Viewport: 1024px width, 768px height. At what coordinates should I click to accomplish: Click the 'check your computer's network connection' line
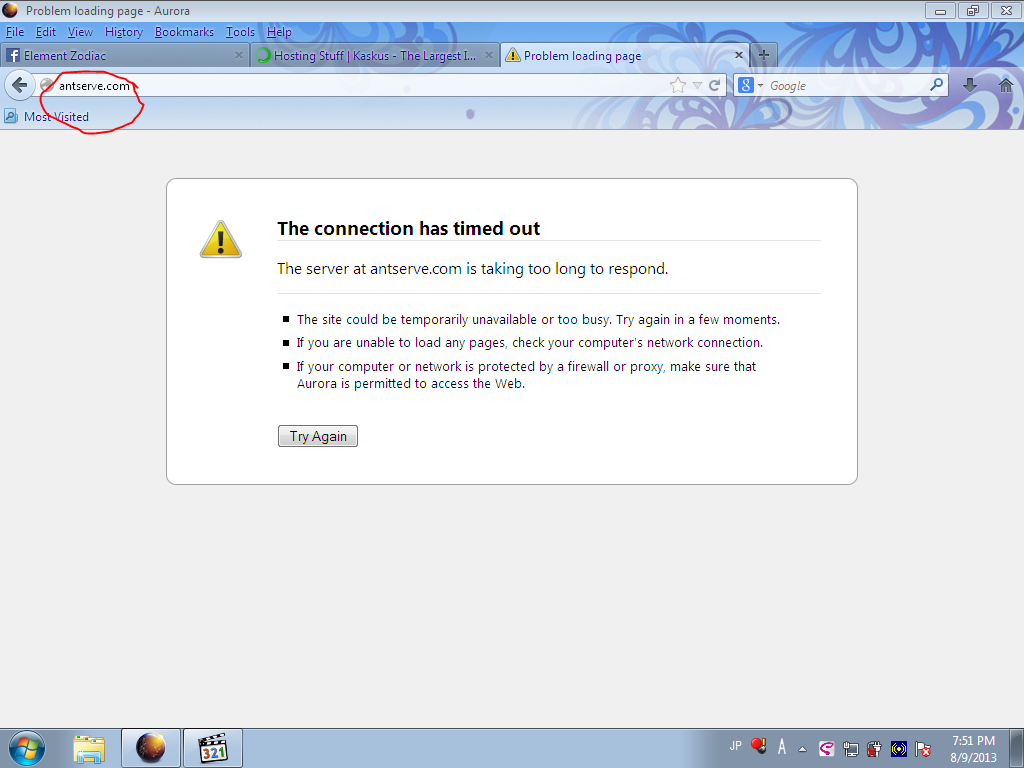530,342
